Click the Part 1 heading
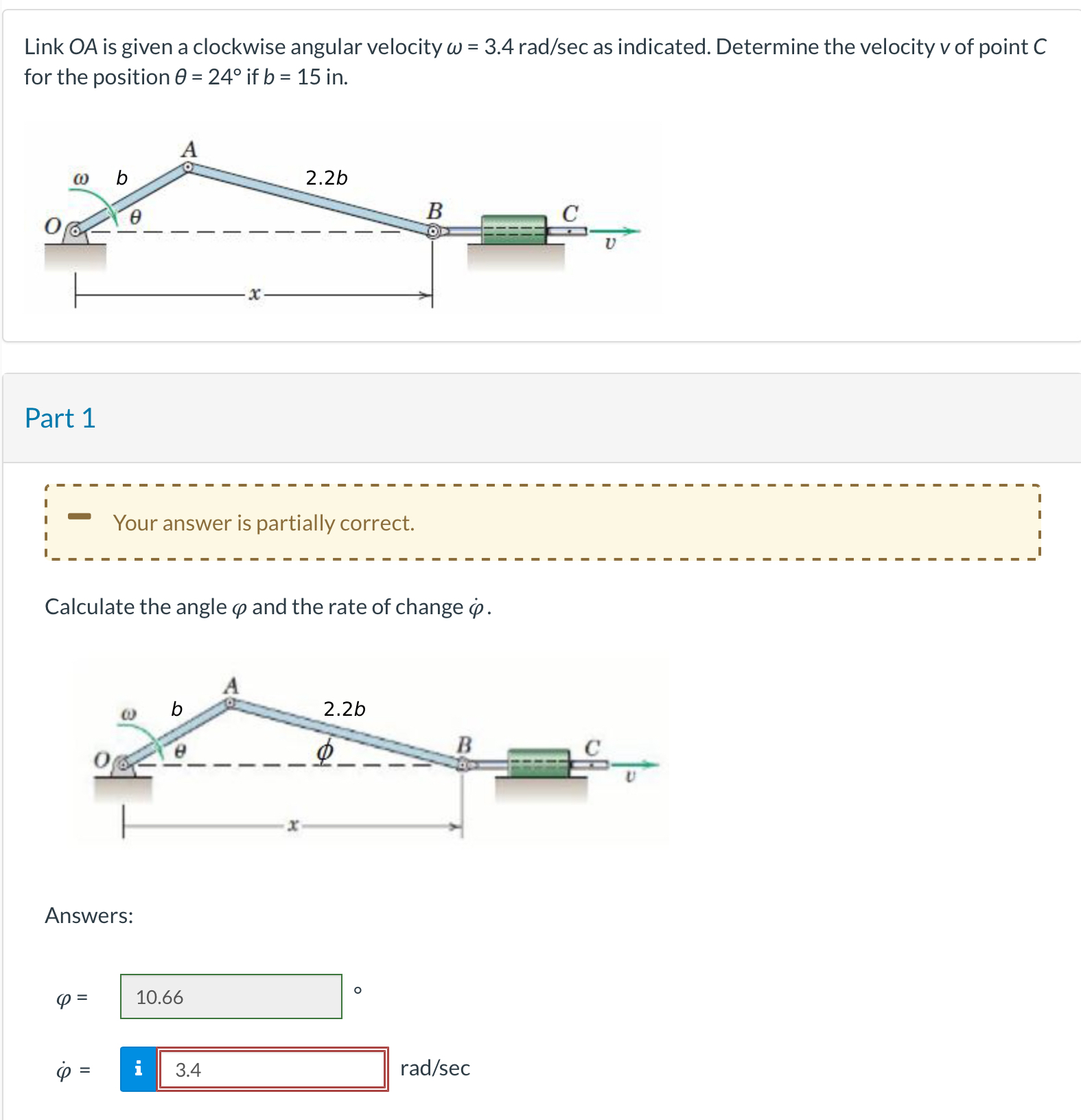Image resolution: width=1081 pixels, height=1120 pixels. tap(60, 417)
